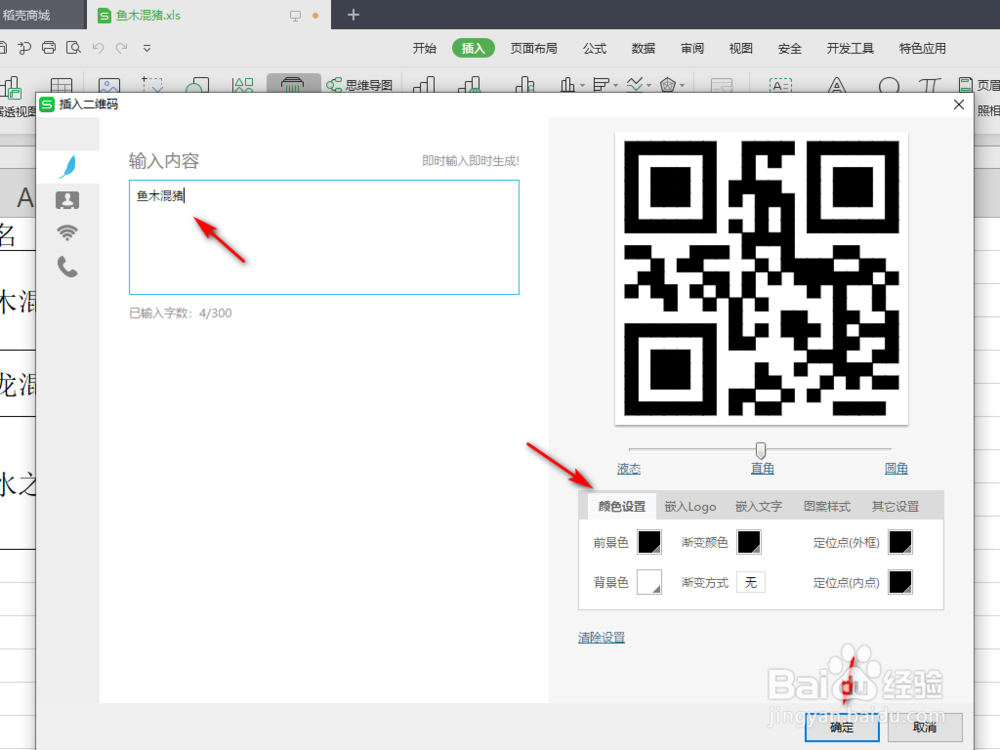The width and height of the screenshot is (1000, 750).
Task: Click the icon library icon in ribbon
Action: click(243, 85)
